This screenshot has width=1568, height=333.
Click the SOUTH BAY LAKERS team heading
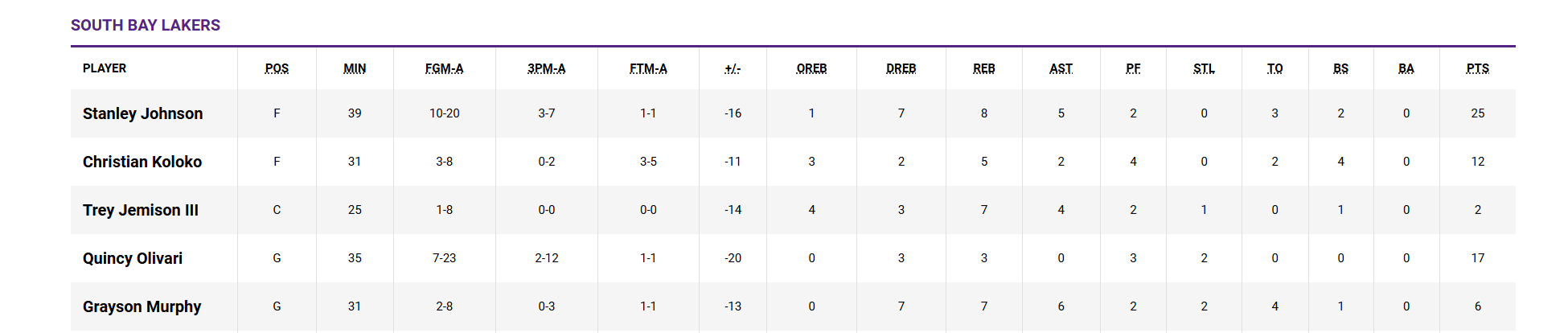[x=146, y=25]
